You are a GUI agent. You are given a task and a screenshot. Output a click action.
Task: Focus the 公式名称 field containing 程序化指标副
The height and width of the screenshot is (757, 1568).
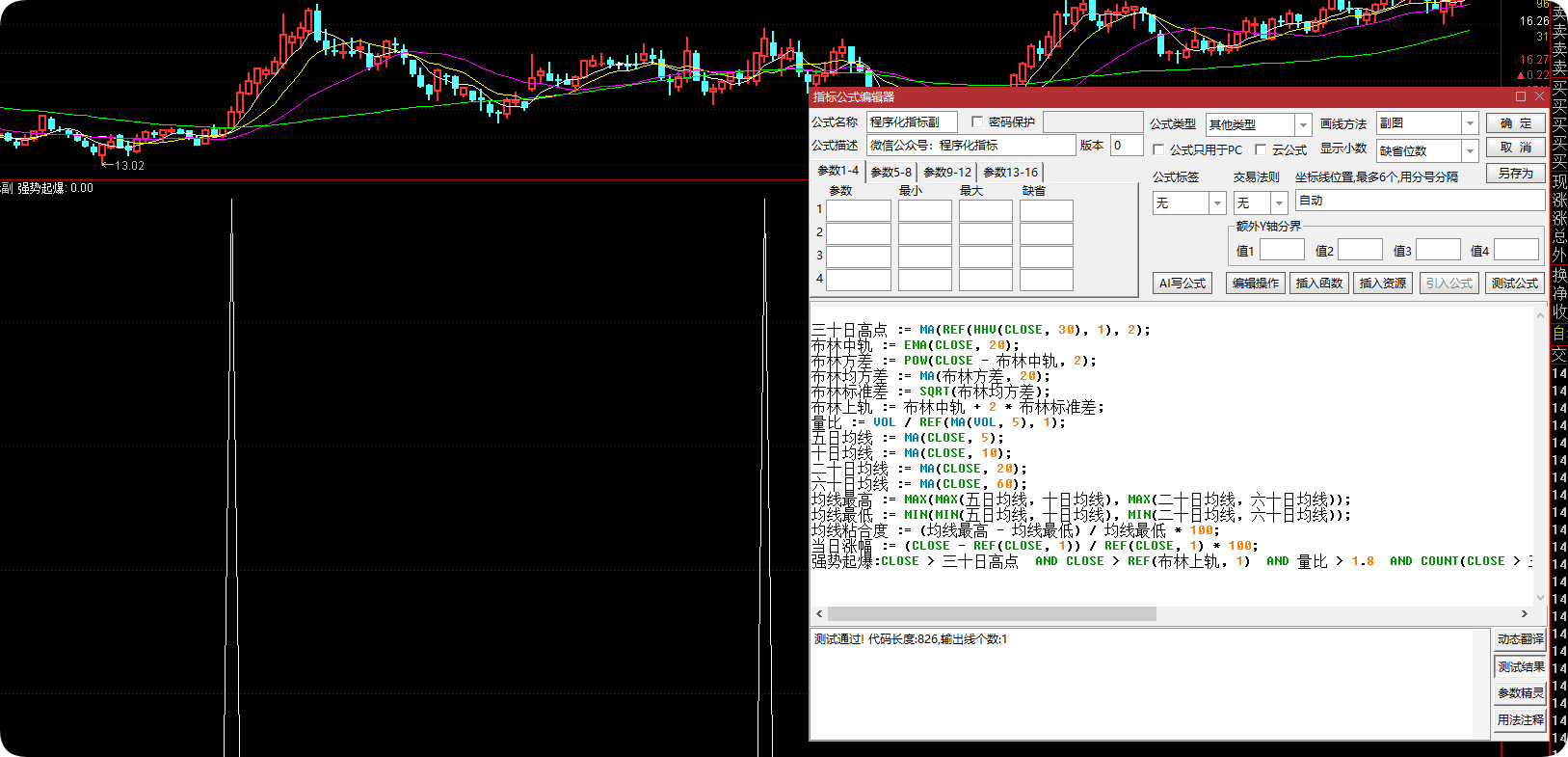912,122
